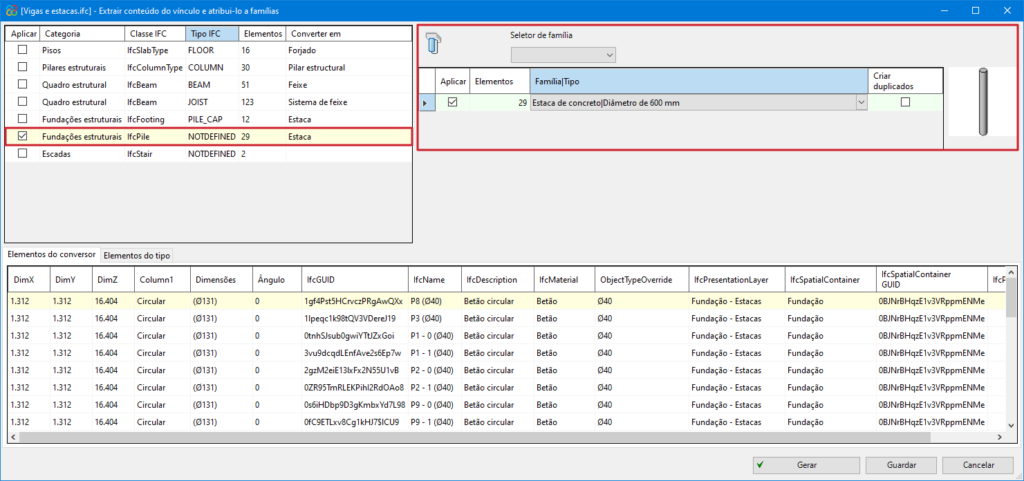Select the row named P1 - 0 (Ø40)

coord(506,335)
